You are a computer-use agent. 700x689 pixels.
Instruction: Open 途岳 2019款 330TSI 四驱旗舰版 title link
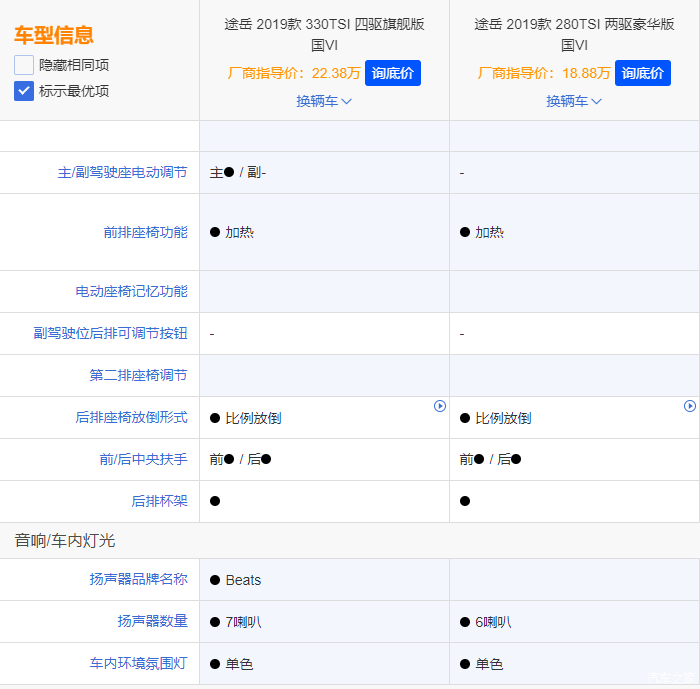click(324, 34)
